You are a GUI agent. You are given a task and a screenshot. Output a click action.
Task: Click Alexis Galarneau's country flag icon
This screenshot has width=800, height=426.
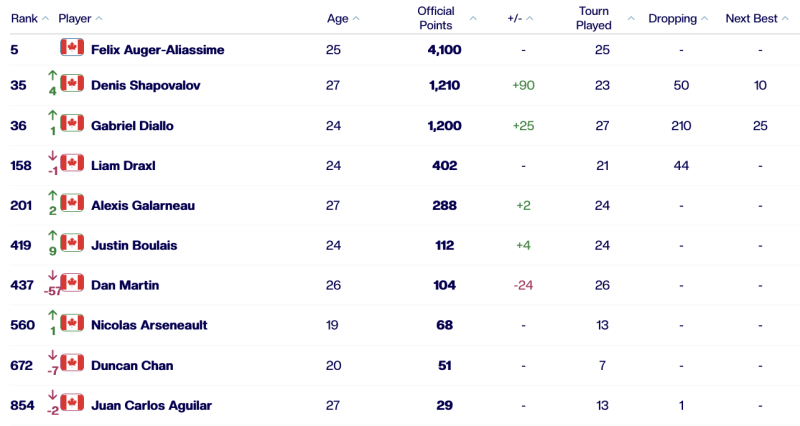point(71,203)
